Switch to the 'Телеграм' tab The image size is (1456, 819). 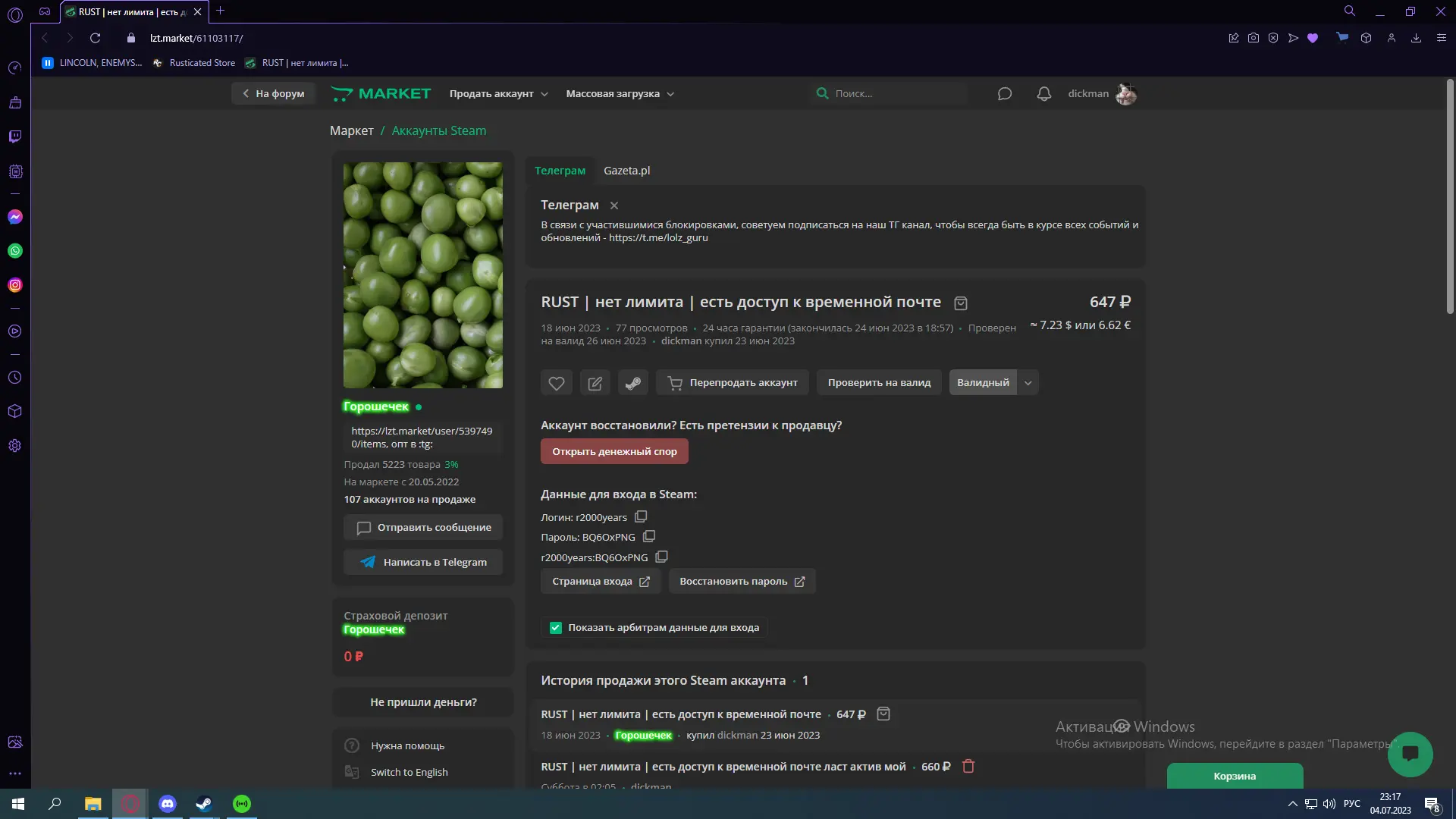click(560, 171)
